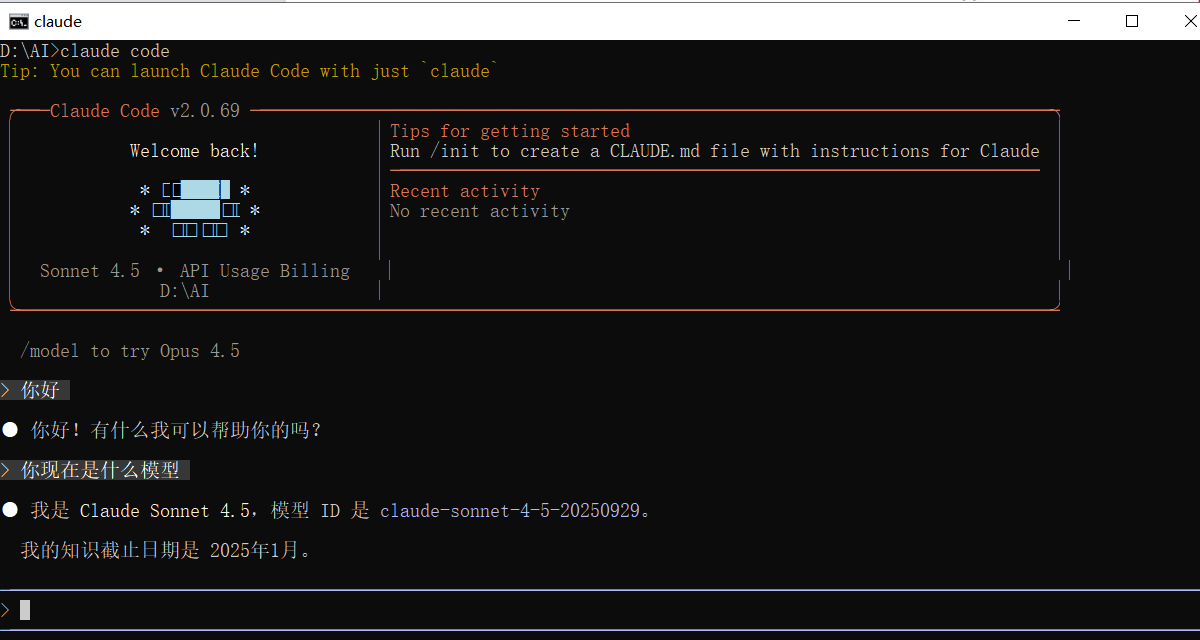Click the user message '你好'
The image size is (1200, 640).
pos(40,390)
